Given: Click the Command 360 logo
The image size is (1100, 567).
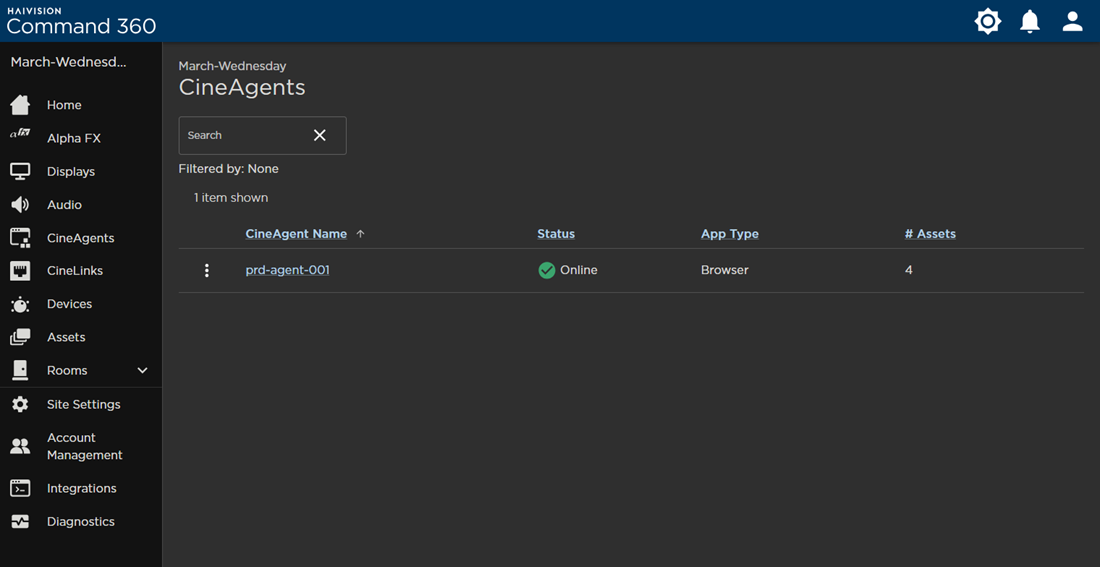Looking at the screenshot, I should click(81, 21).
